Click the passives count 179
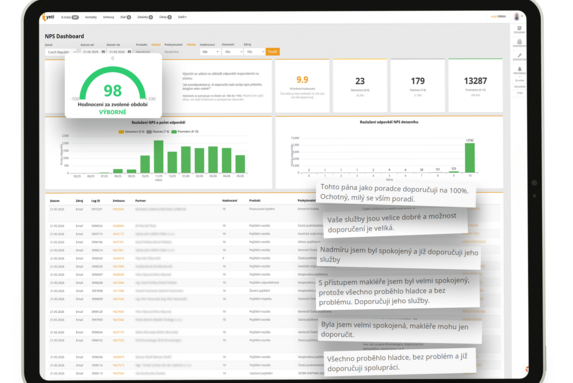Image resolution: width=573 pixels, height=383 pixels. (x=418, y=81)
